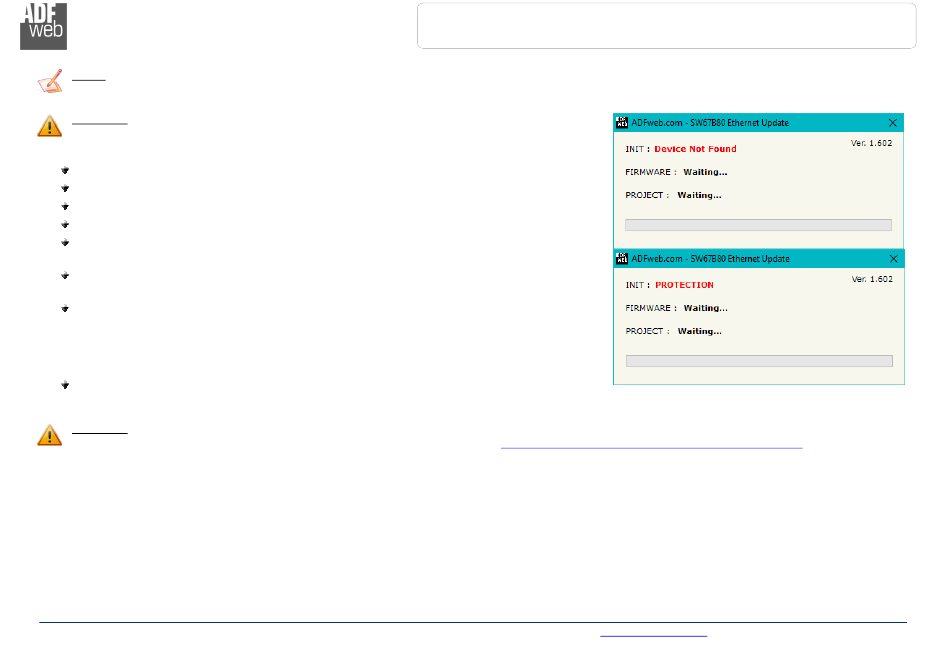Select the red Device Not Found status text
The image size is (950, 654).
pyautogui.click(x=696, y=148)
